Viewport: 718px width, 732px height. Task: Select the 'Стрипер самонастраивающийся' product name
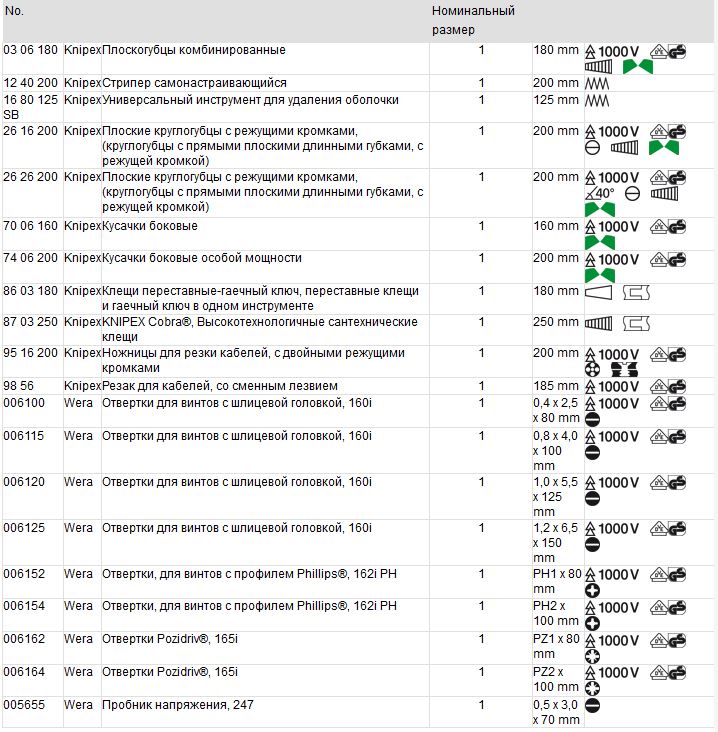point(194,83)
